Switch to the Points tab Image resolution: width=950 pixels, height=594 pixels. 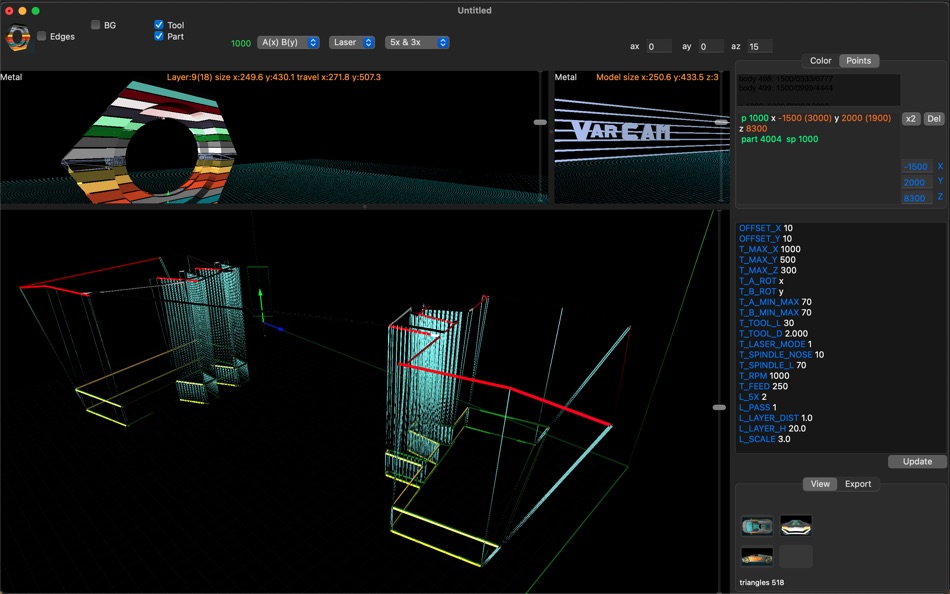coord(859,61)
